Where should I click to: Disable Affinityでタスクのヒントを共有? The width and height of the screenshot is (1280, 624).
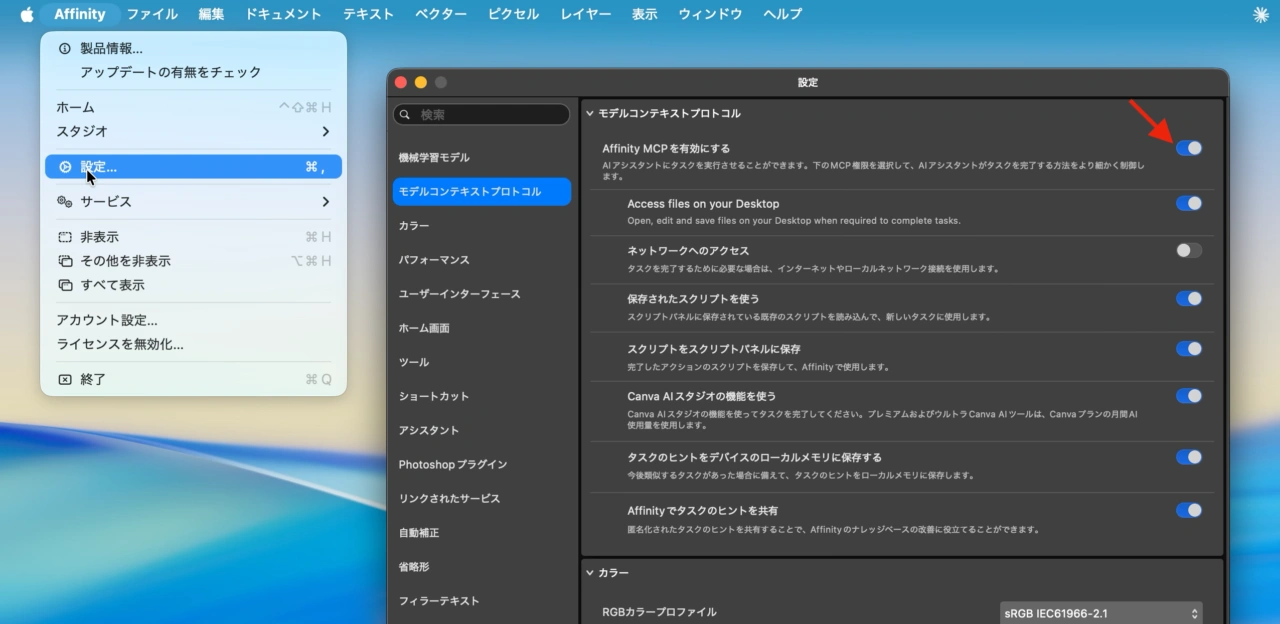1189,510
